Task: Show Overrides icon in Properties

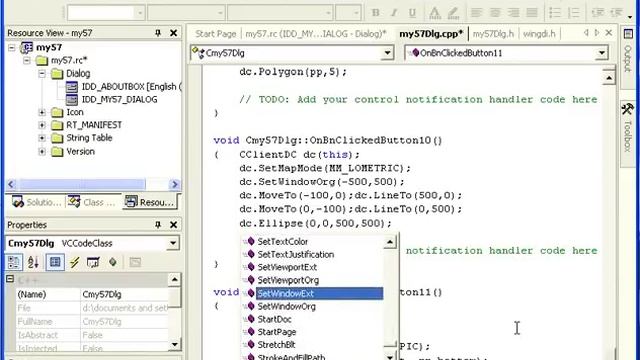Action: point(113,262)
